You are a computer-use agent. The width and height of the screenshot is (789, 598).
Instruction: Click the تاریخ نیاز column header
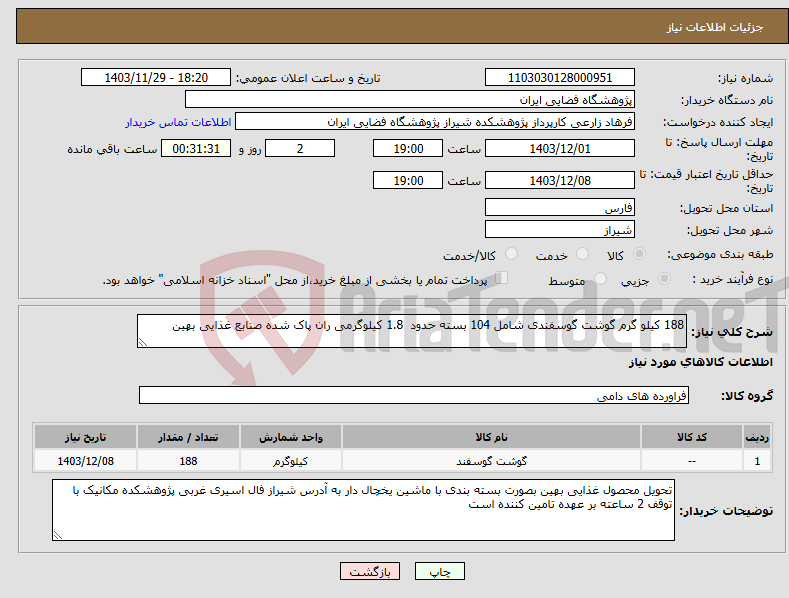[86, 437]
